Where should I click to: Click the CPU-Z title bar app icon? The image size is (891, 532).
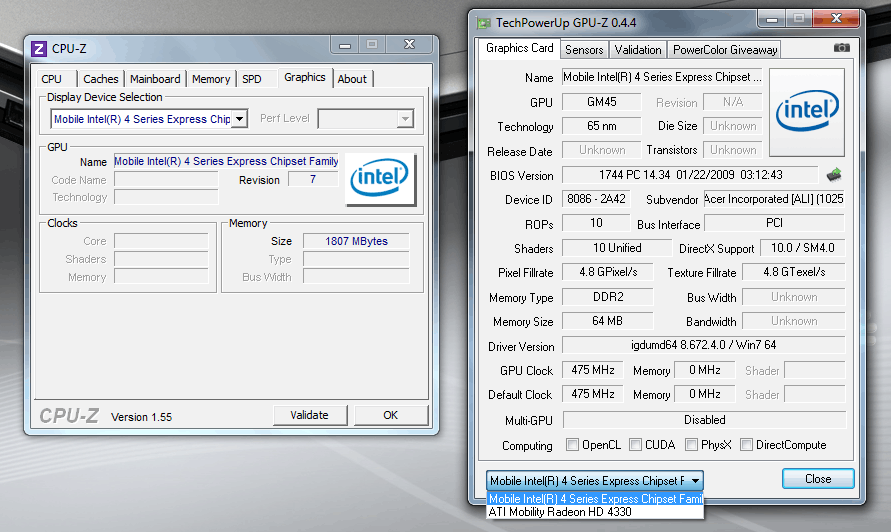[39, 49]
